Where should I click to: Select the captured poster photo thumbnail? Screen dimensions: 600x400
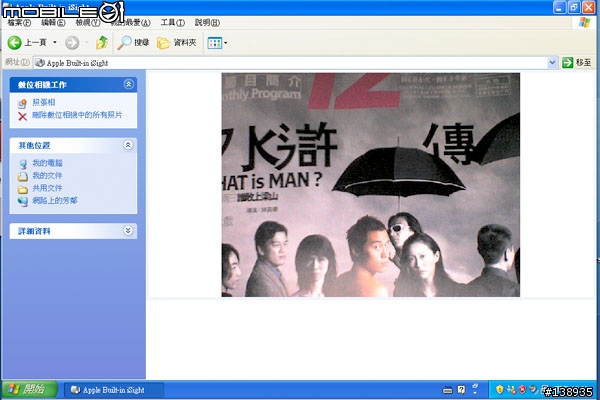[370, 185]
